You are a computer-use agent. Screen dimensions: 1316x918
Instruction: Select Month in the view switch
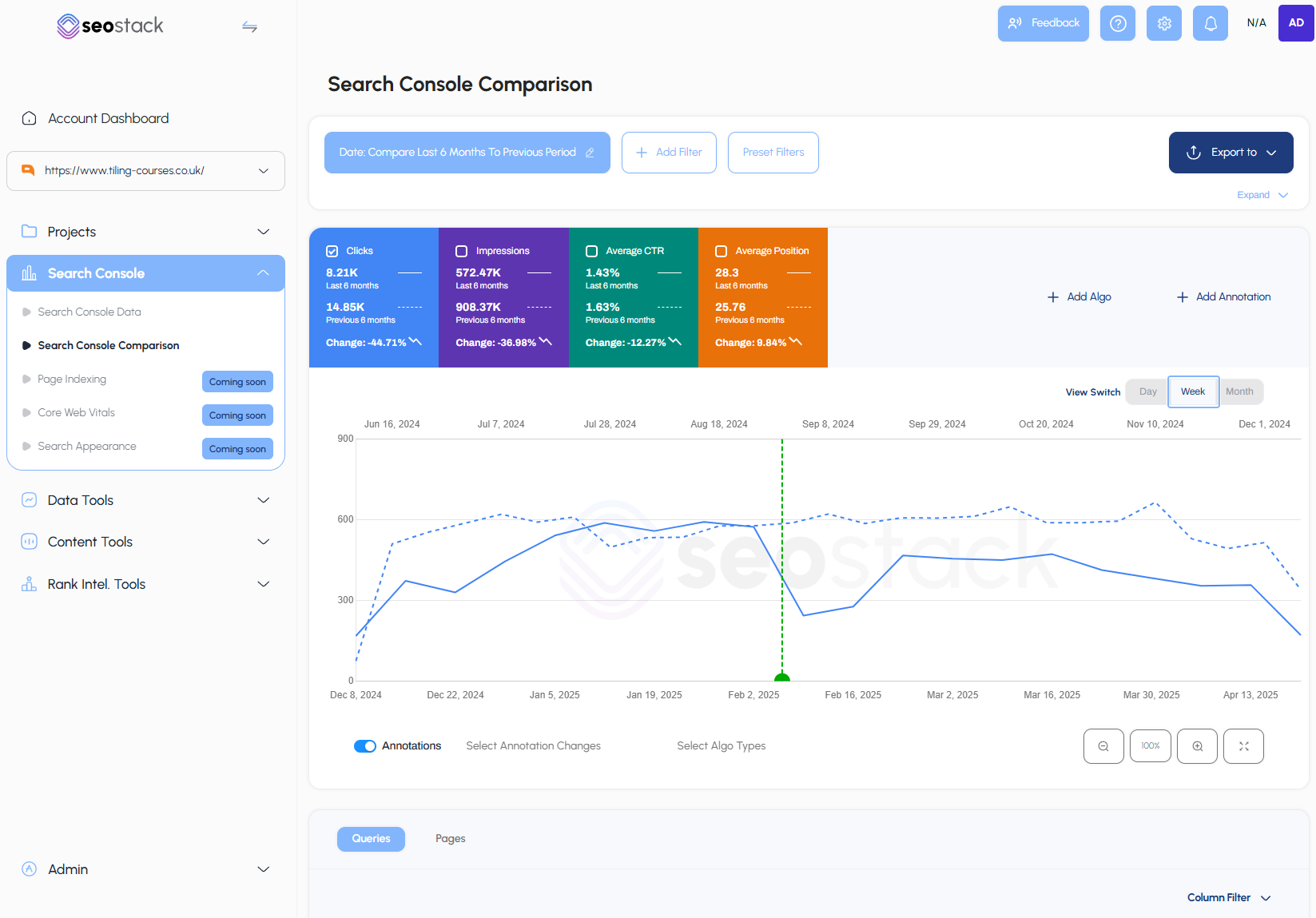(x=1240, y=391)
